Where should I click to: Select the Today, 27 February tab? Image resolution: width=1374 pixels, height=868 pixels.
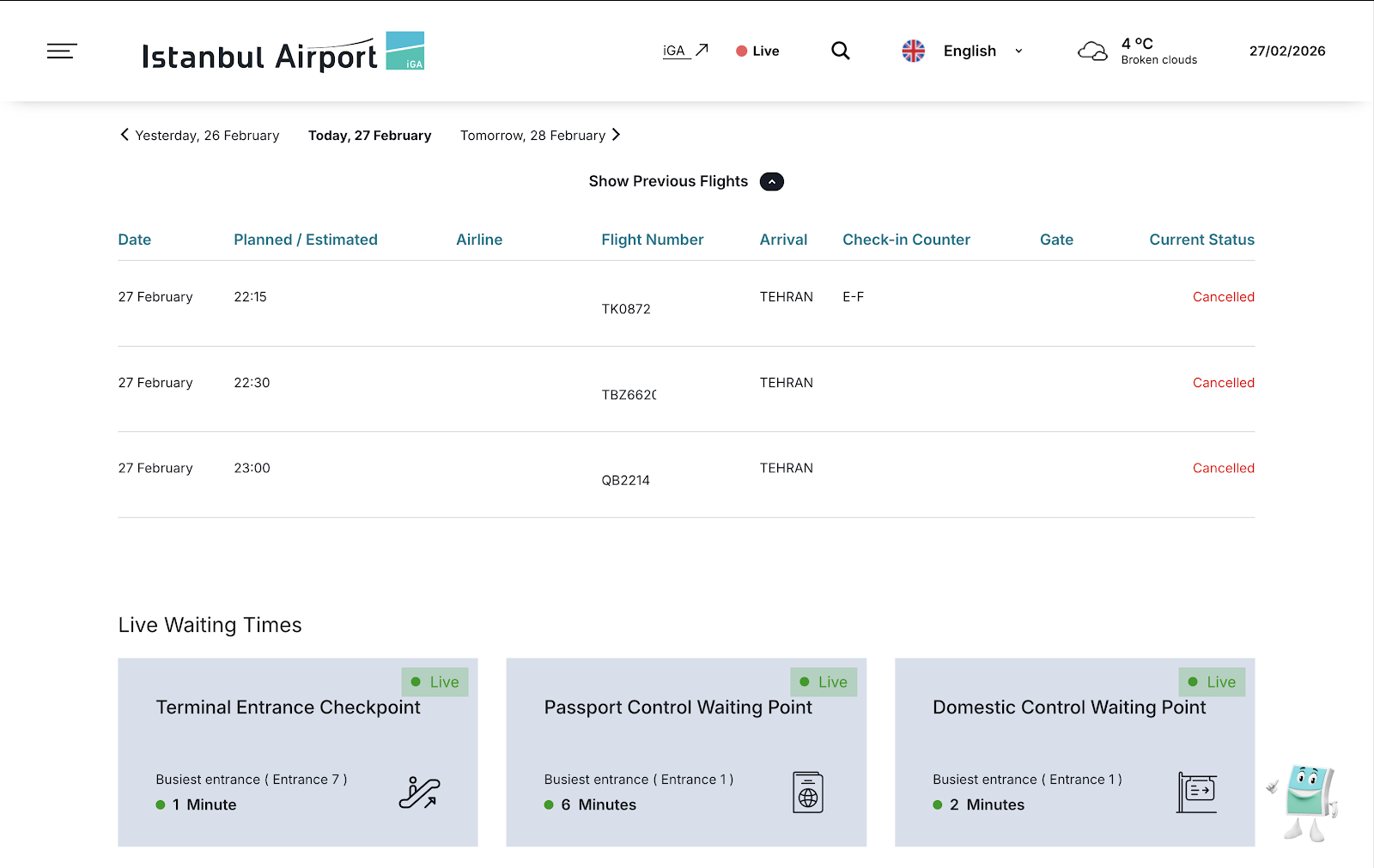click(x=369, y=136)
